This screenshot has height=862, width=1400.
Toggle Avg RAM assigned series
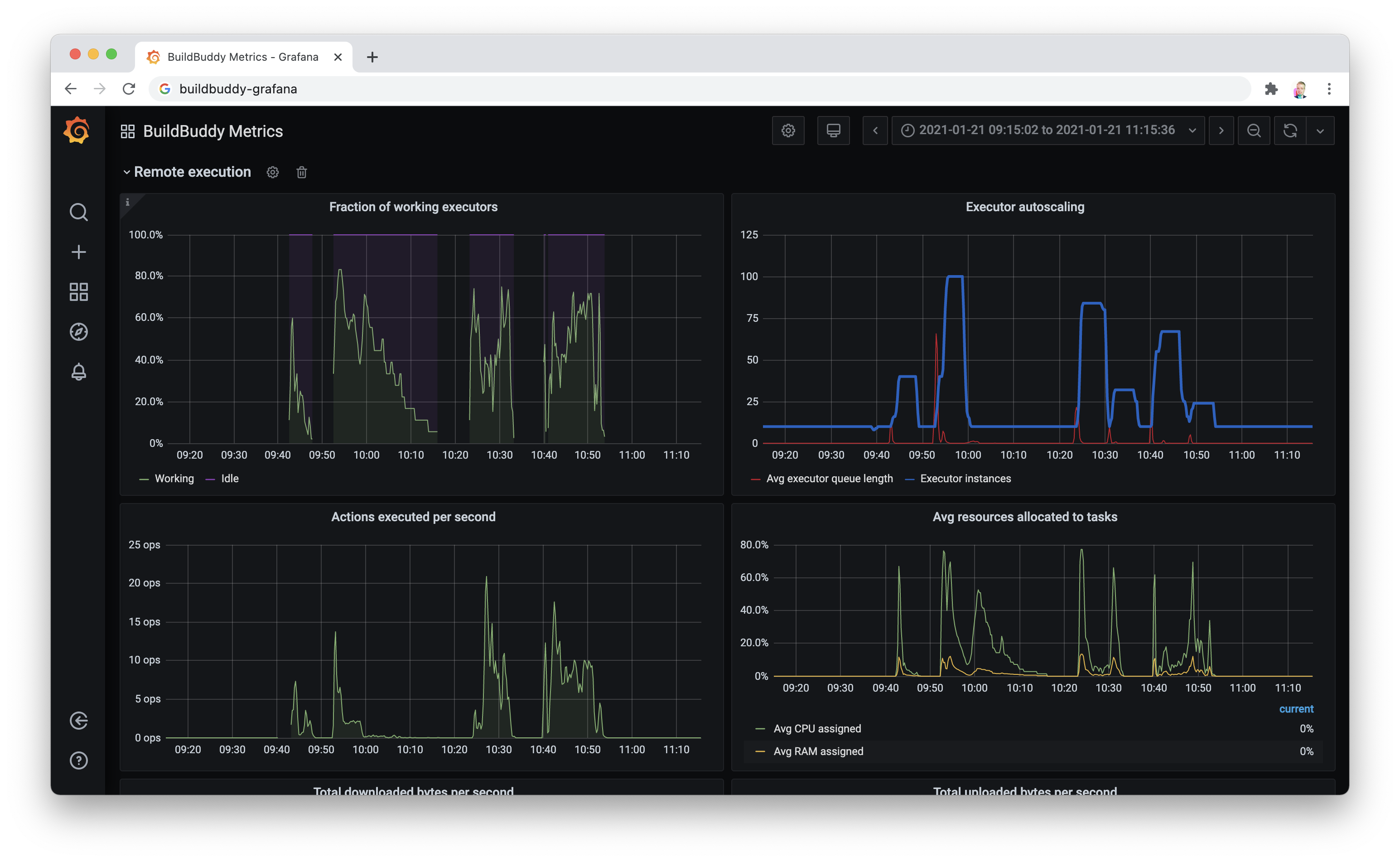point(818,752)
